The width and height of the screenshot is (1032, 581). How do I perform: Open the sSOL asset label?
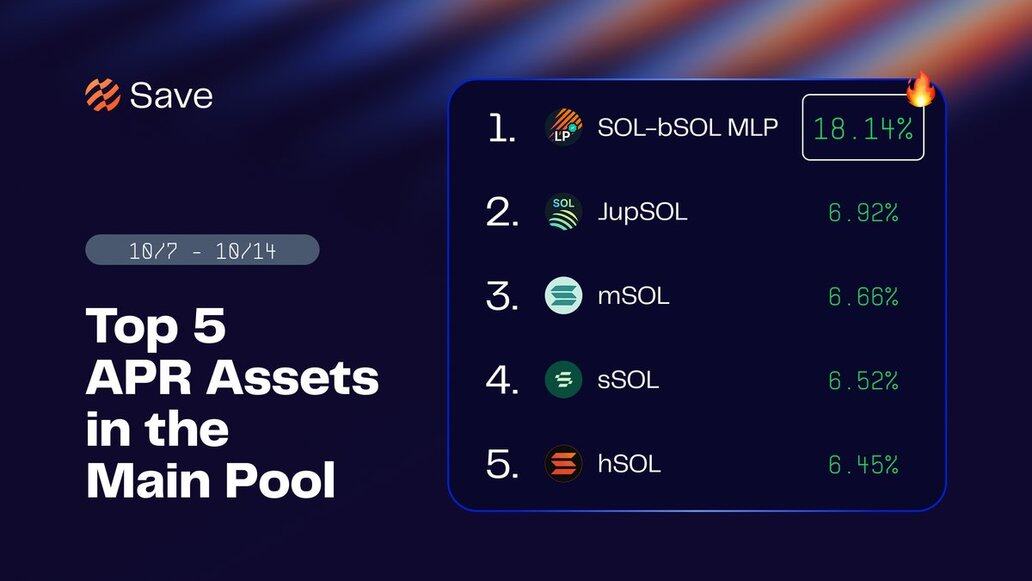[x=628, y=380]
